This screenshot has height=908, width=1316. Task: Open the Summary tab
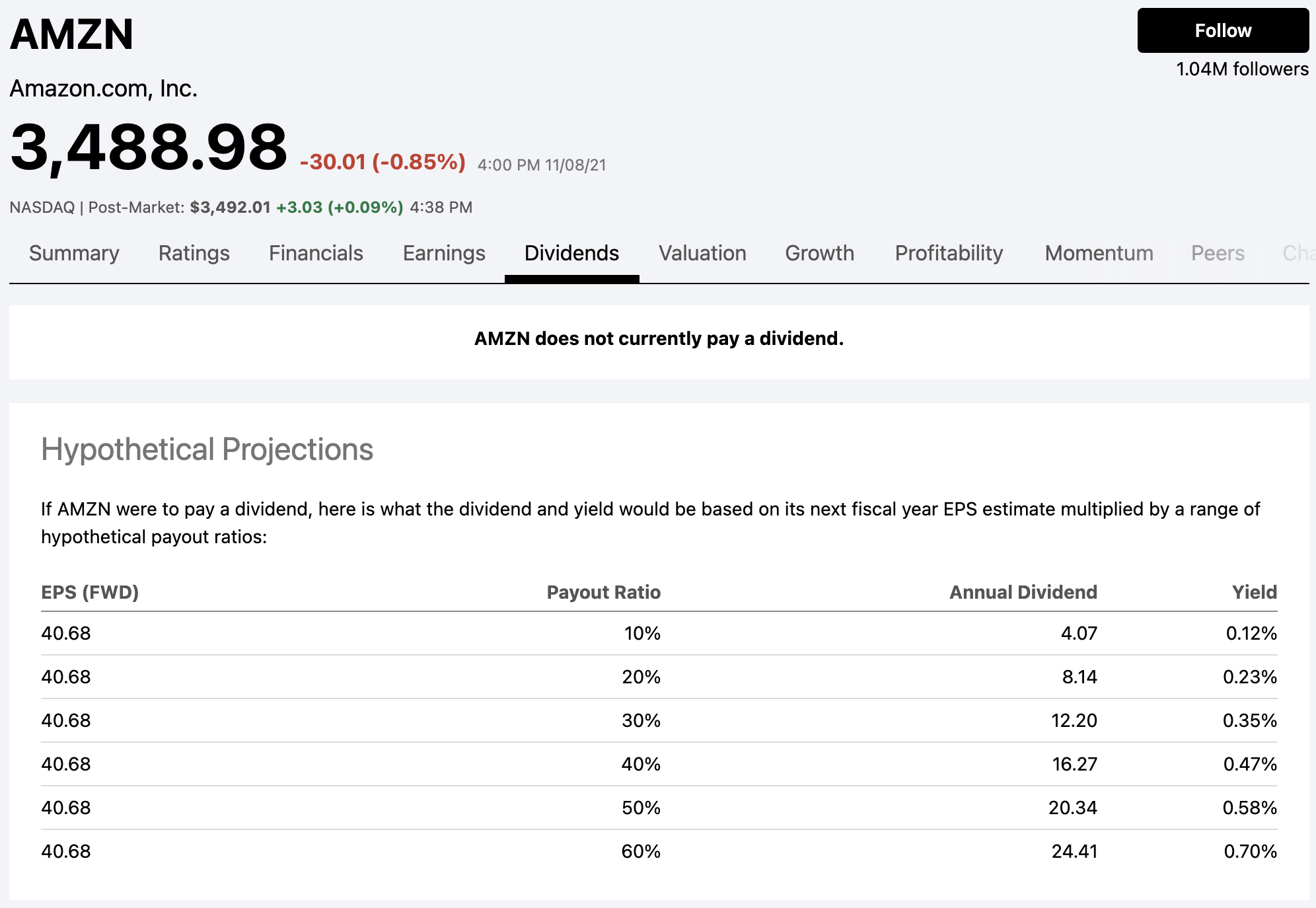(74, 253)
